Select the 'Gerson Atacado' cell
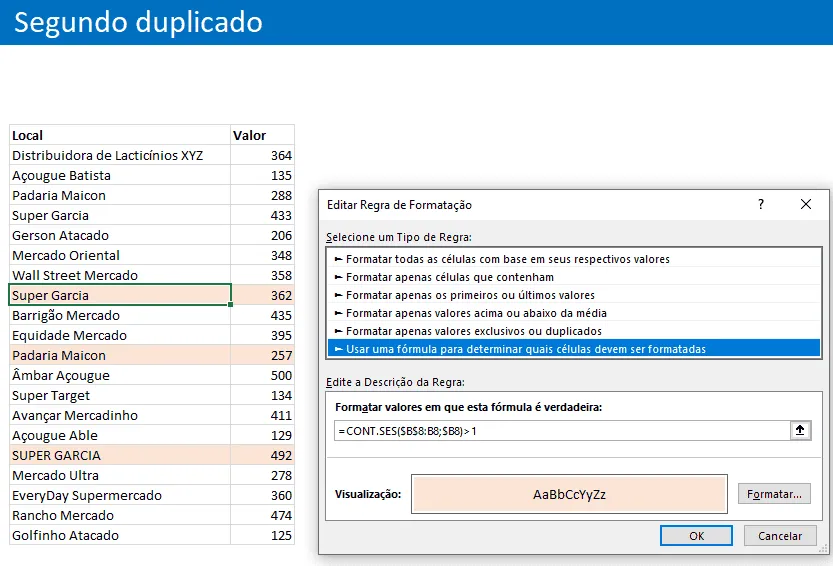Image resolution: width=833 pixels, height=566 pixels. (120, 235)
